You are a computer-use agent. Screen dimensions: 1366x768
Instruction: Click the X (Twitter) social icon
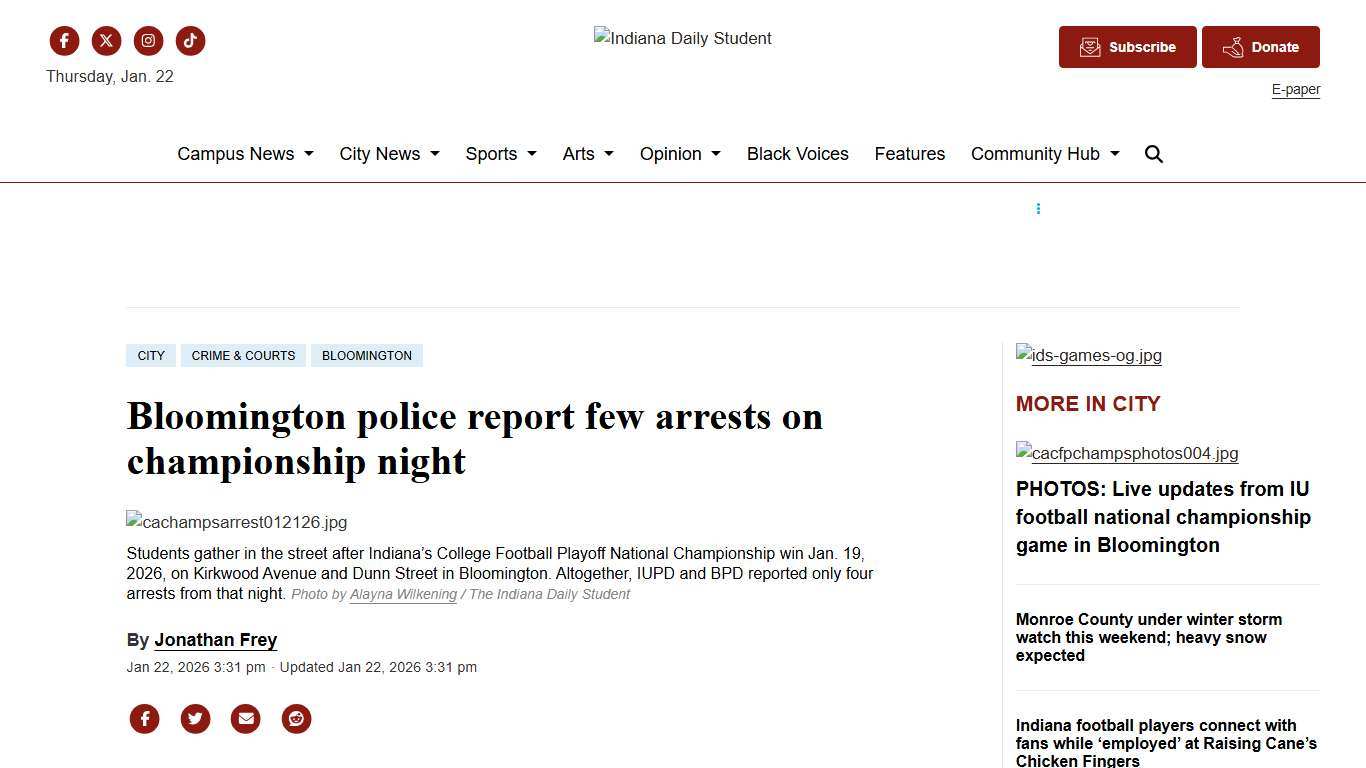coord(106,41)
